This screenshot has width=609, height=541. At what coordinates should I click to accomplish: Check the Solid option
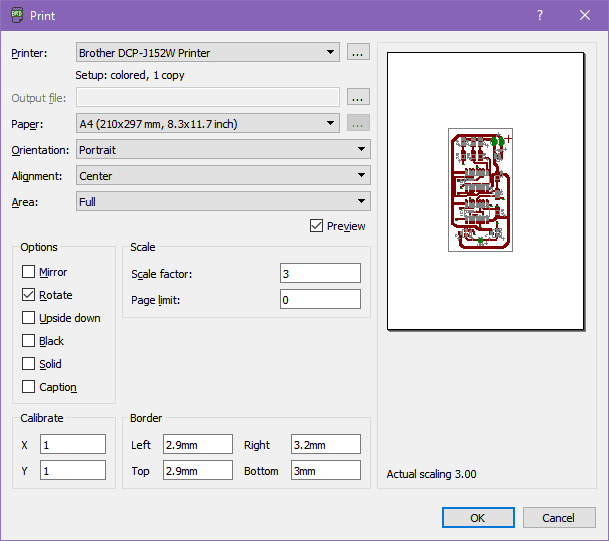(28, 364)
